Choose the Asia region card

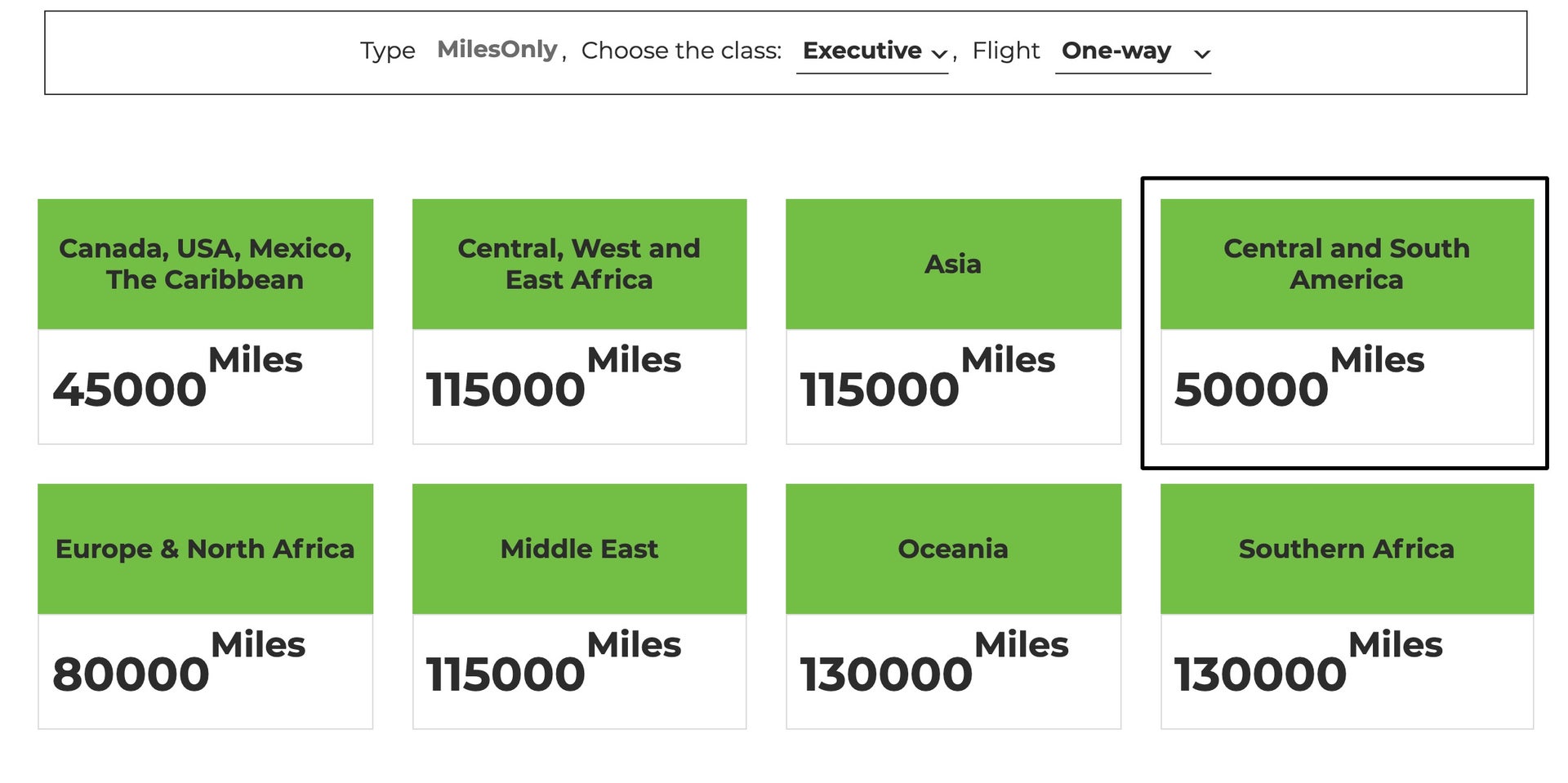click(x=953, y=263)
